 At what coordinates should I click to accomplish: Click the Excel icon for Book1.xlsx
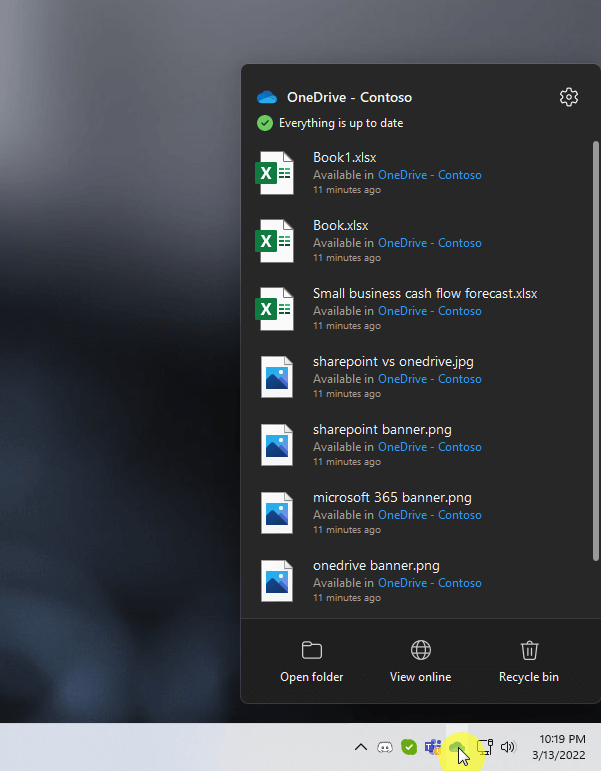pos(274,173)
